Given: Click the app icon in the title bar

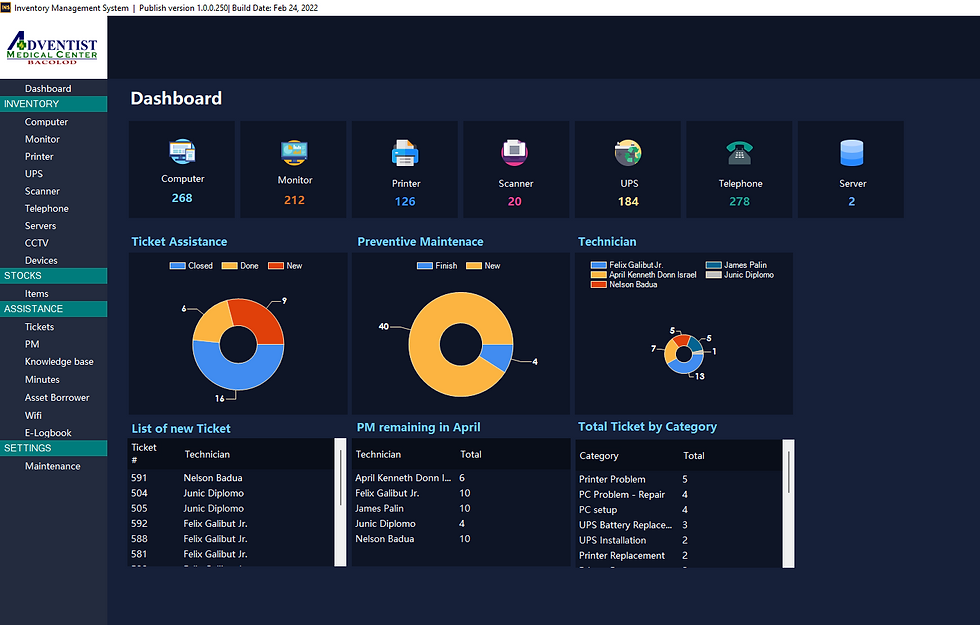Looking at the screenshot, I should [x=6, y=8].
